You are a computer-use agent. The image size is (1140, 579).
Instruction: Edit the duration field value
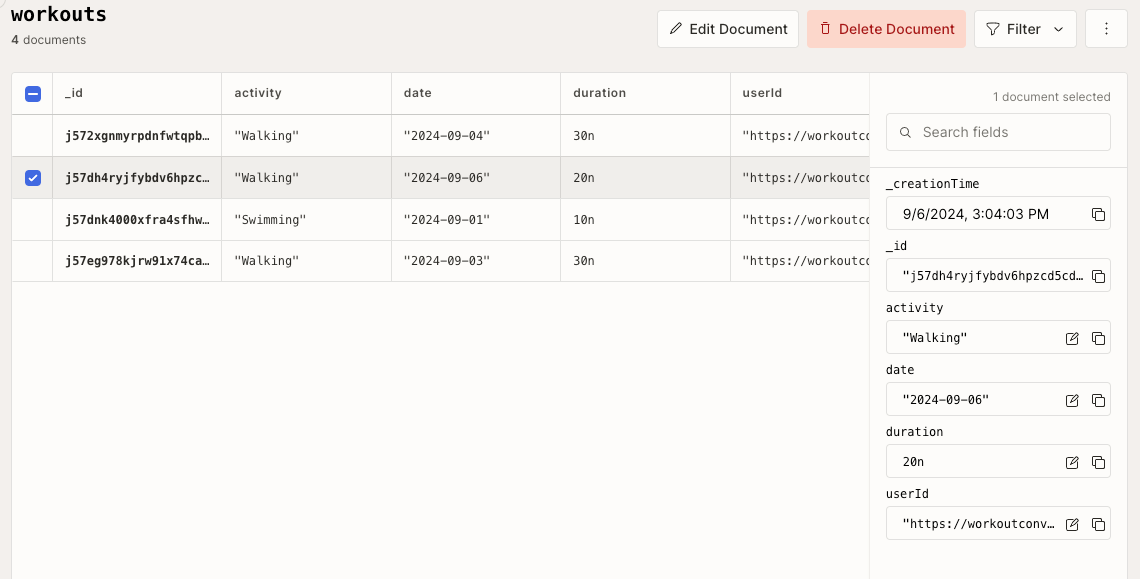[x=1072, y=463]
